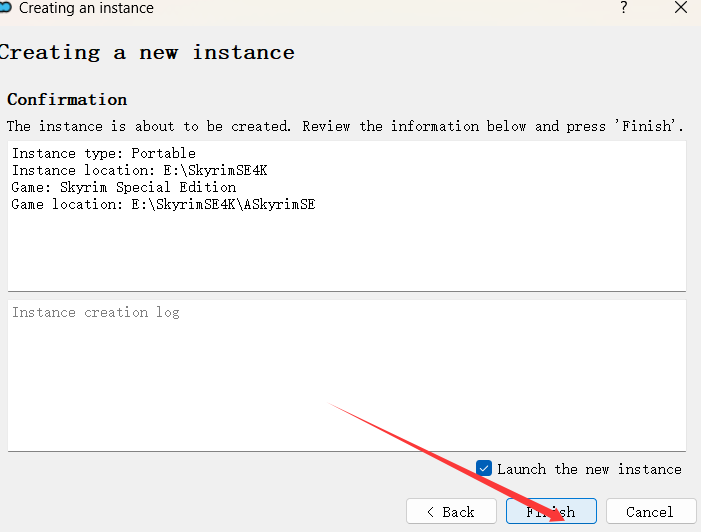Click the Mod Organizer icon in title bar
This screenshot has height=532, width=701.
point(5,8)
